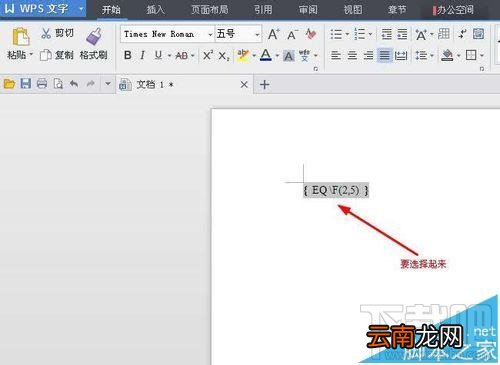Click the Print icon
This screenshot has height=365, width=500.
(42, 84)
